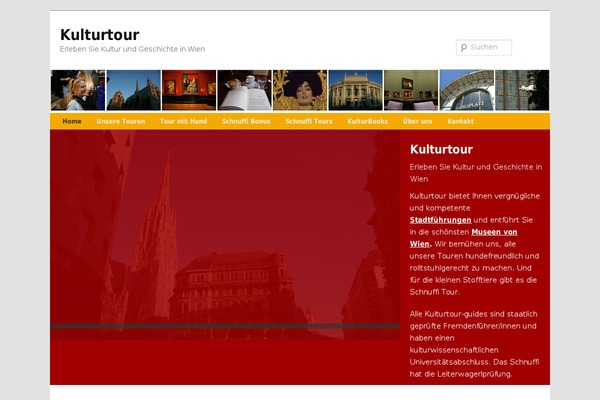The width and height of the screenshot is (600, 400).
Task: Open Schnuffi Tours from navigation bar
Action: pyautogui.click(x=309, y=121)
